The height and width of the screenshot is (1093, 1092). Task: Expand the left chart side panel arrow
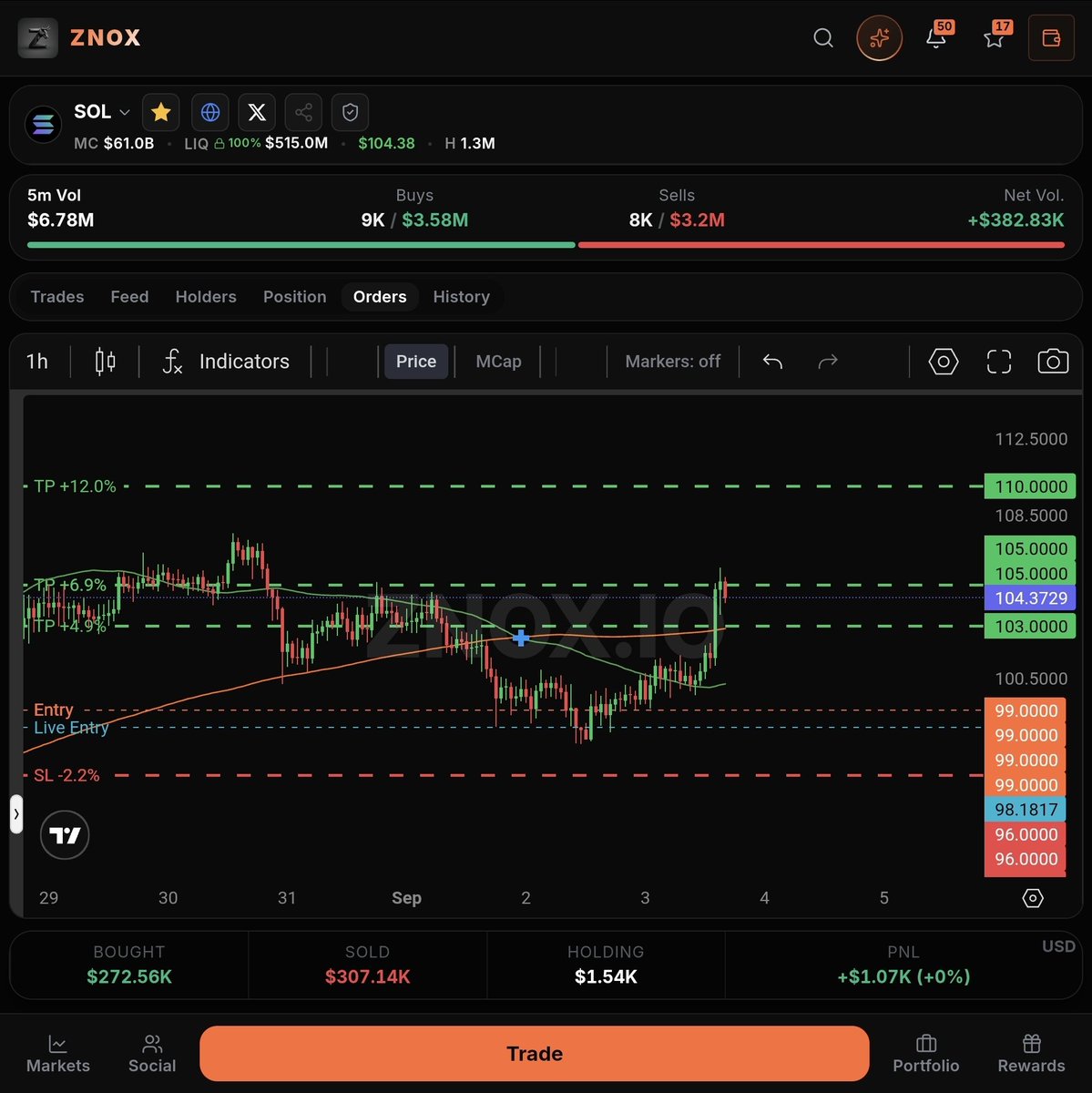pyautogui.click(x=16, y=814)
